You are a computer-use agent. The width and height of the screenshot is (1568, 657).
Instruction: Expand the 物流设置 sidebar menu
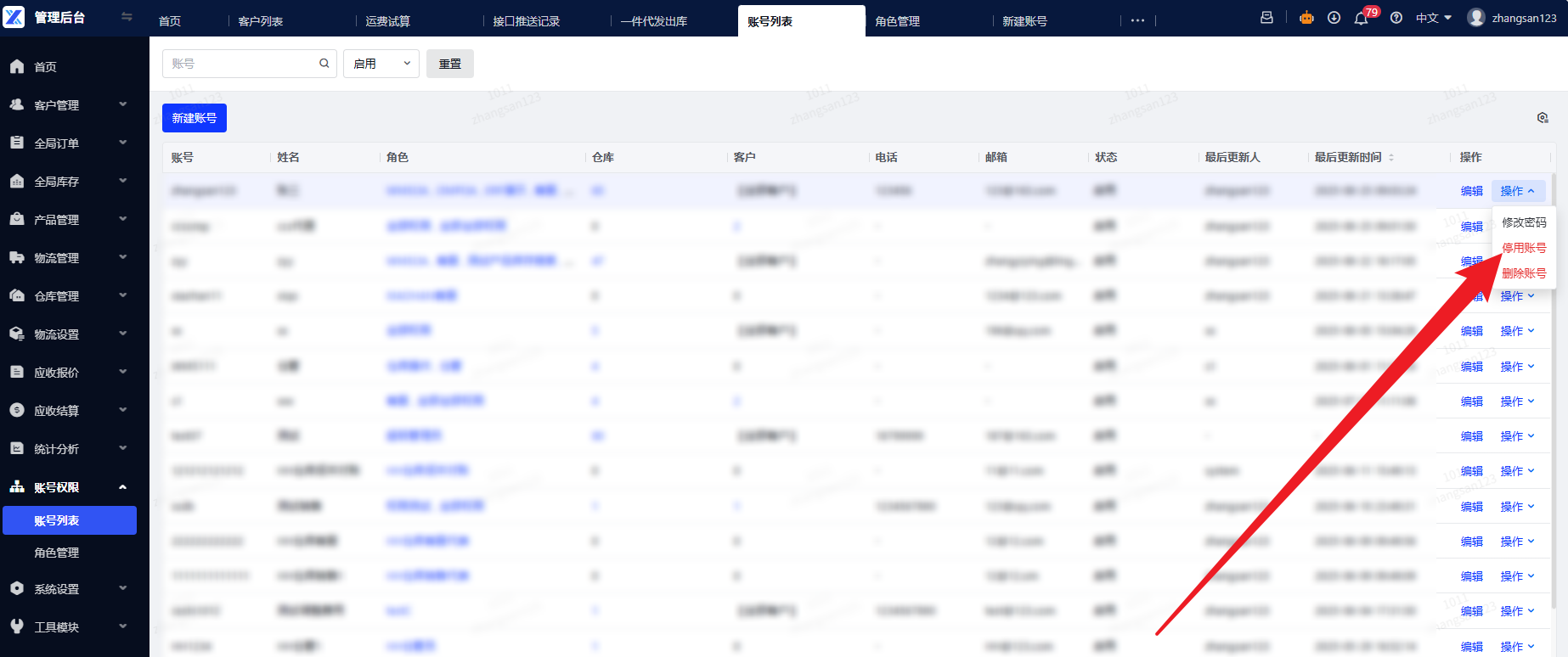tap(123, 334)
